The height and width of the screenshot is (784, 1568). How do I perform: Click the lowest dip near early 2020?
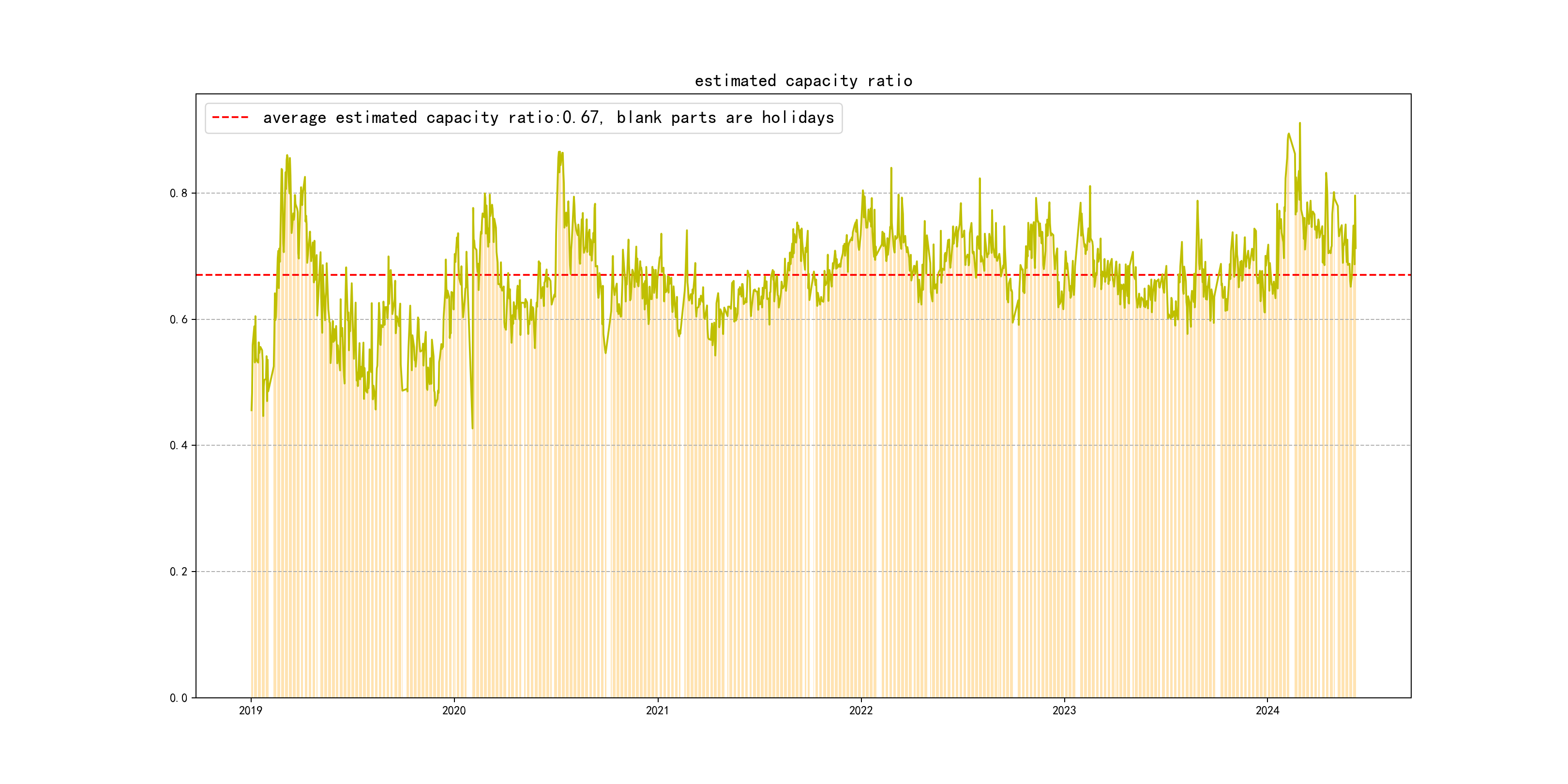point(472,428)
